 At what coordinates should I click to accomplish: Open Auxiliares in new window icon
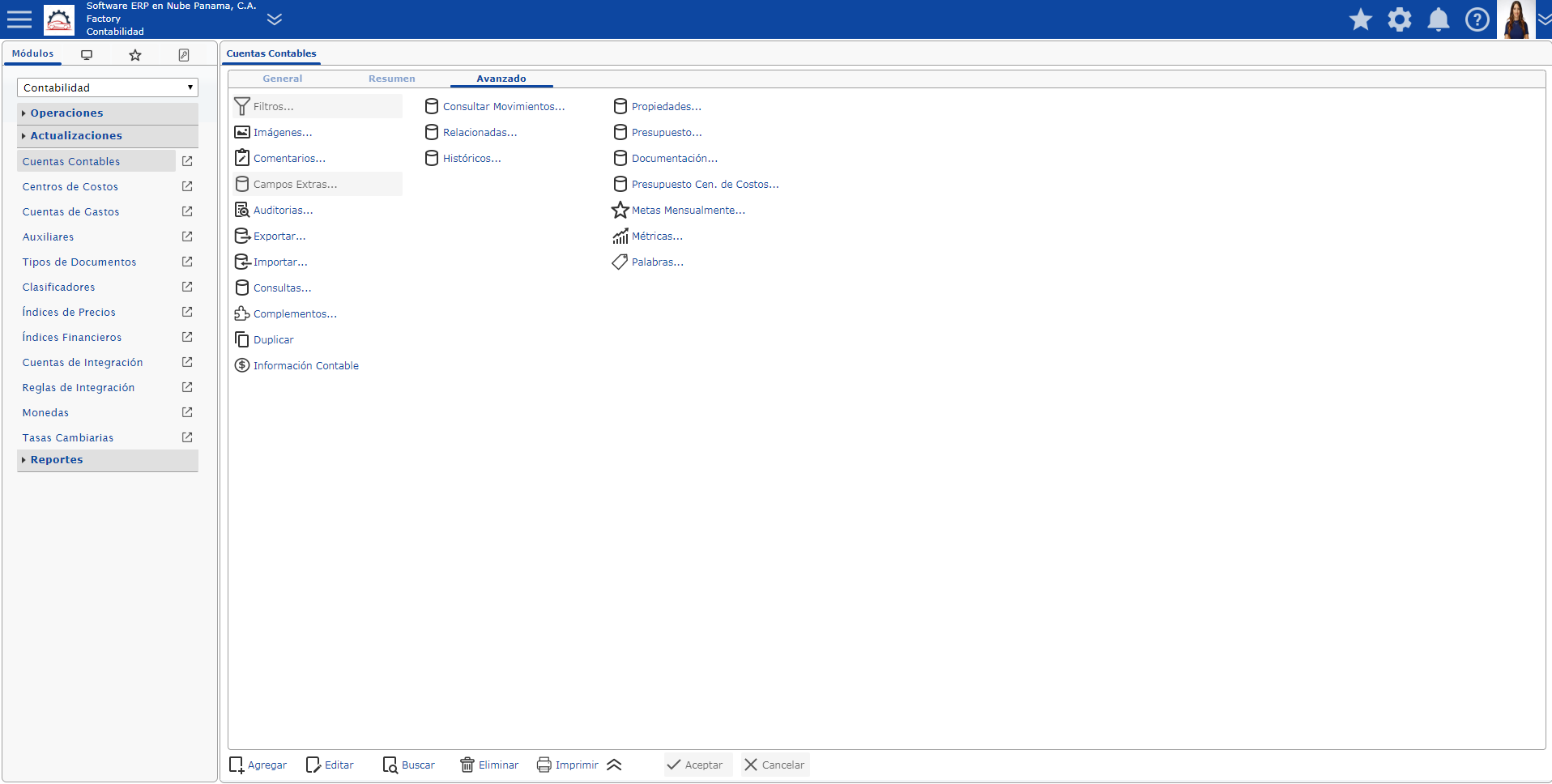tap(187, 236)
